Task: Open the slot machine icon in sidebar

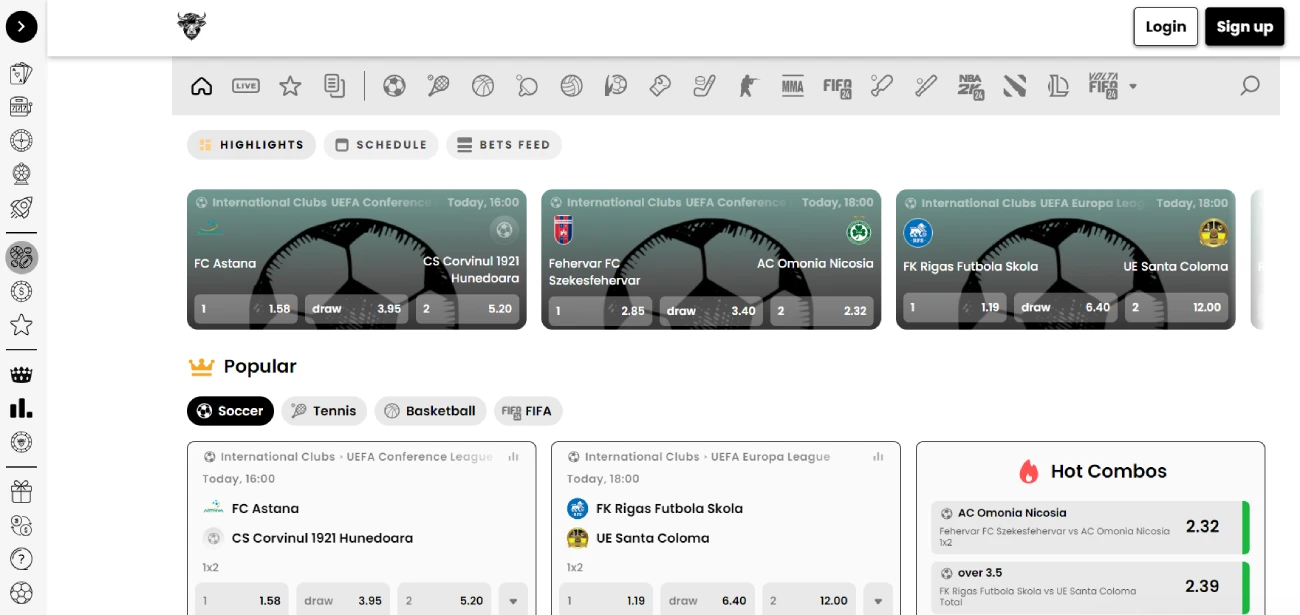Action: click(x=21, y=107)
